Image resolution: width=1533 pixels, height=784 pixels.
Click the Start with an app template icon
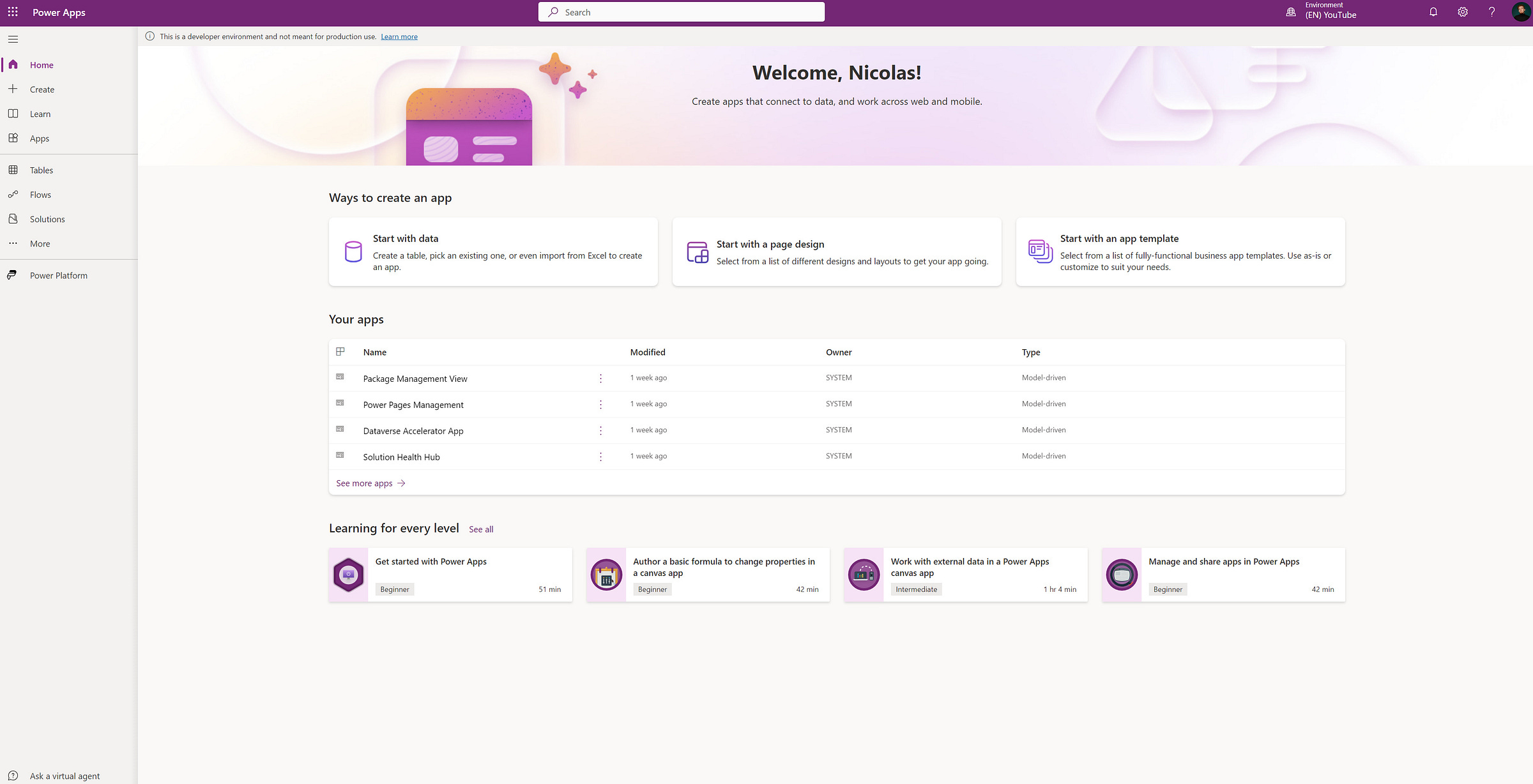point(1041,252)
